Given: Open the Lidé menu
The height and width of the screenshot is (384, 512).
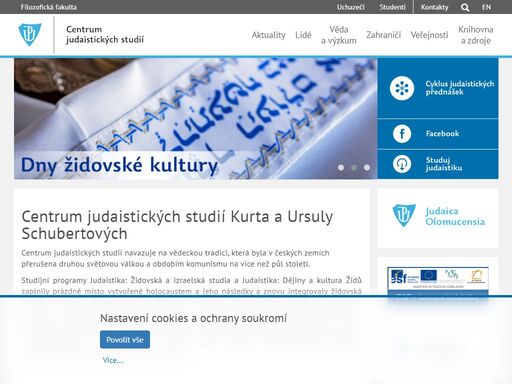Looking at the screenshot, I should click(x=303, y=35).
